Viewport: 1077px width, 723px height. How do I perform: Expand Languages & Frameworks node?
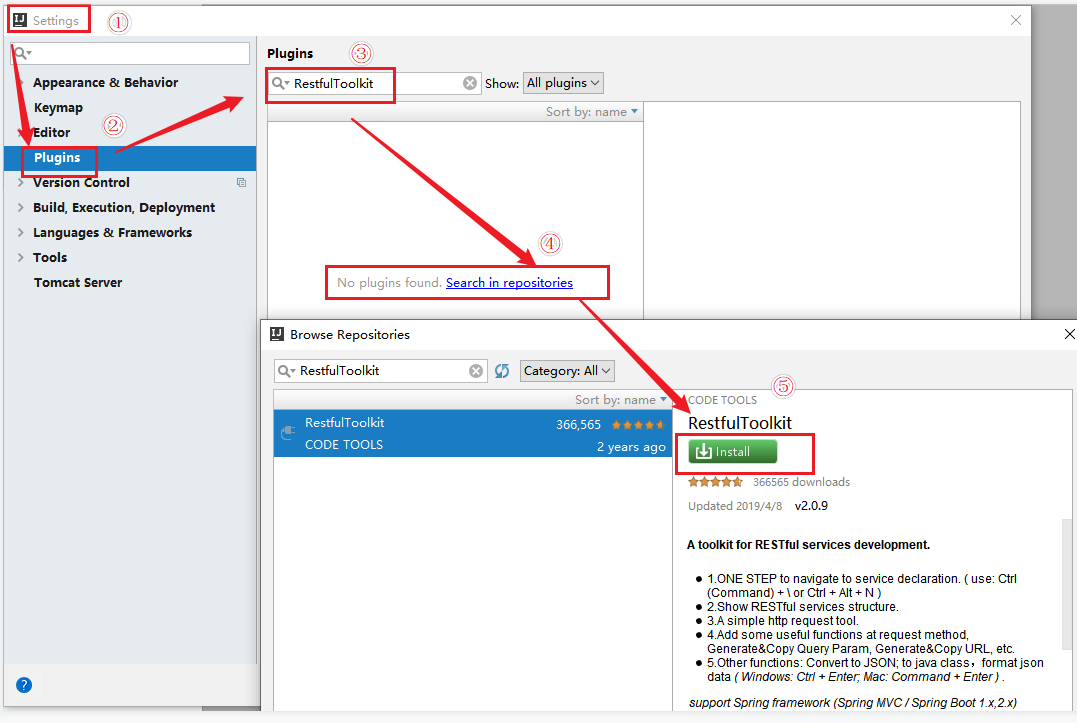coord(21,233)
